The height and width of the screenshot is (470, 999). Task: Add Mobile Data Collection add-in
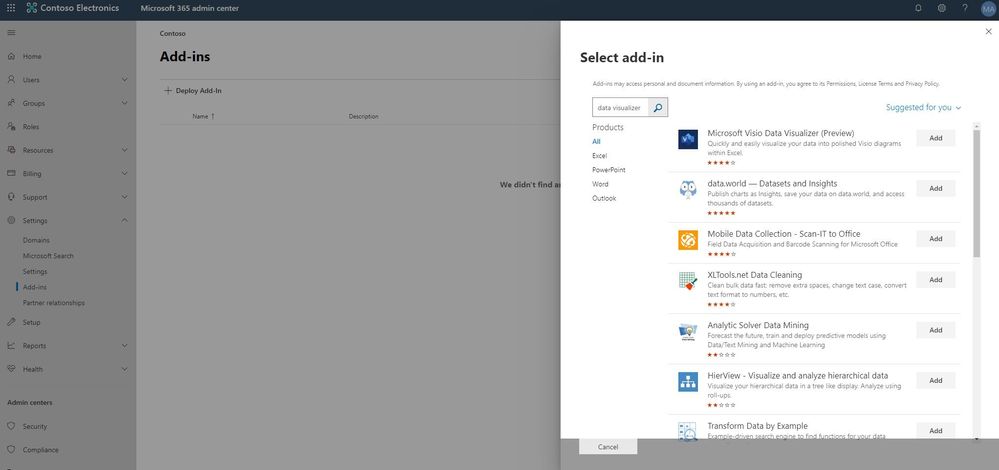pyautogui.click(x=935, y=239)
